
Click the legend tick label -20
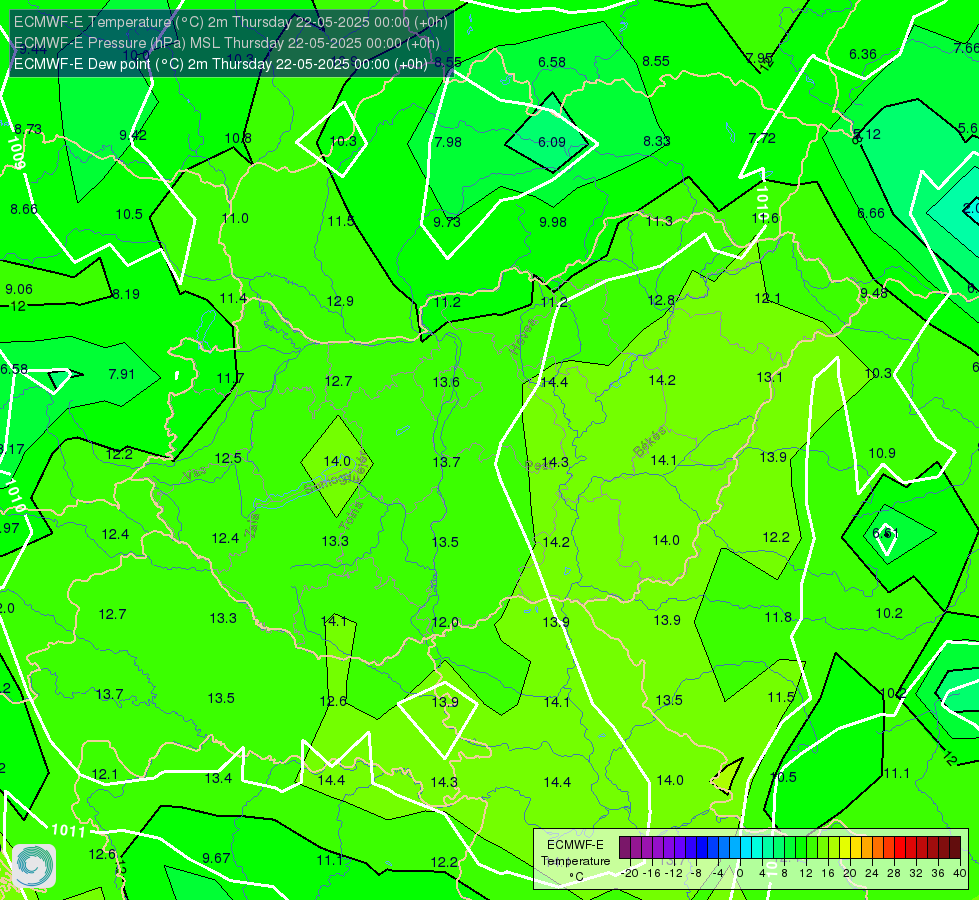630,873
